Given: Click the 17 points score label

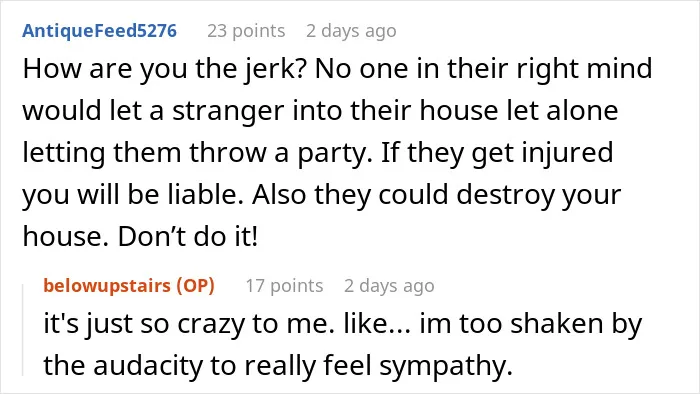Looking at the screenshot, I should click(x=284, y=286).
